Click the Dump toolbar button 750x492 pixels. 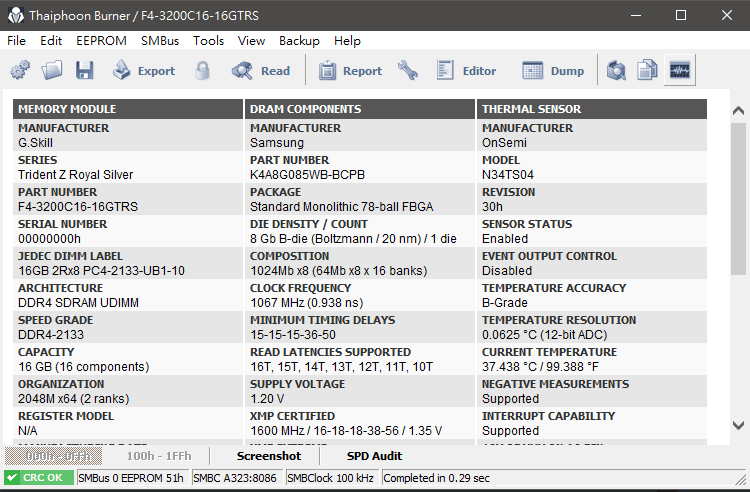click(553, 71)
